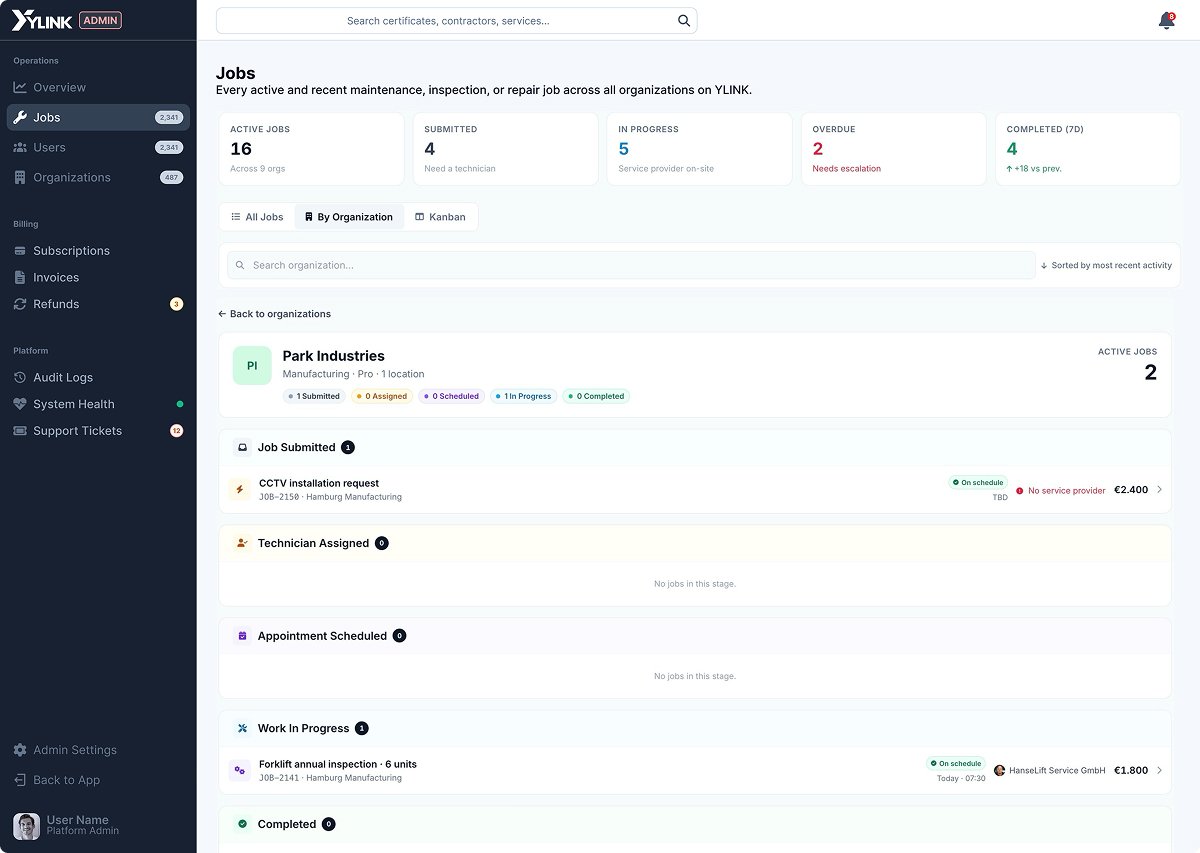Go back to organizations list
Viewport: 1200px width, 853px height.
point(275,314)
